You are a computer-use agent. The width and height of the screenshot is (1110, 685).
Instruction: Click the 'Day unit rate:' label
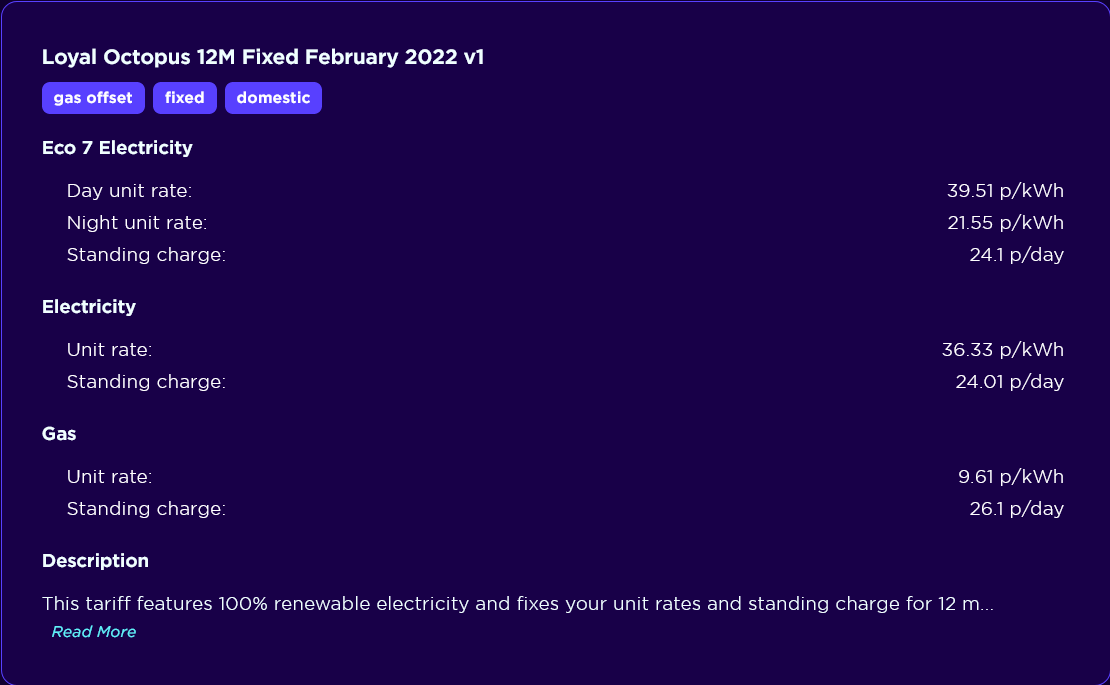click(x=129, y=190)
